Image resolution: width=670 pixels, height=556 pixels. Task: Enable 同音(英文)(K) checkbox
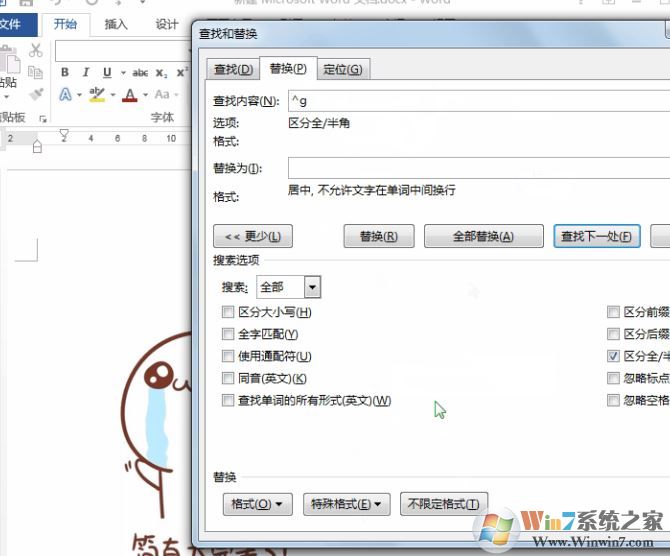tap(228, 378)
